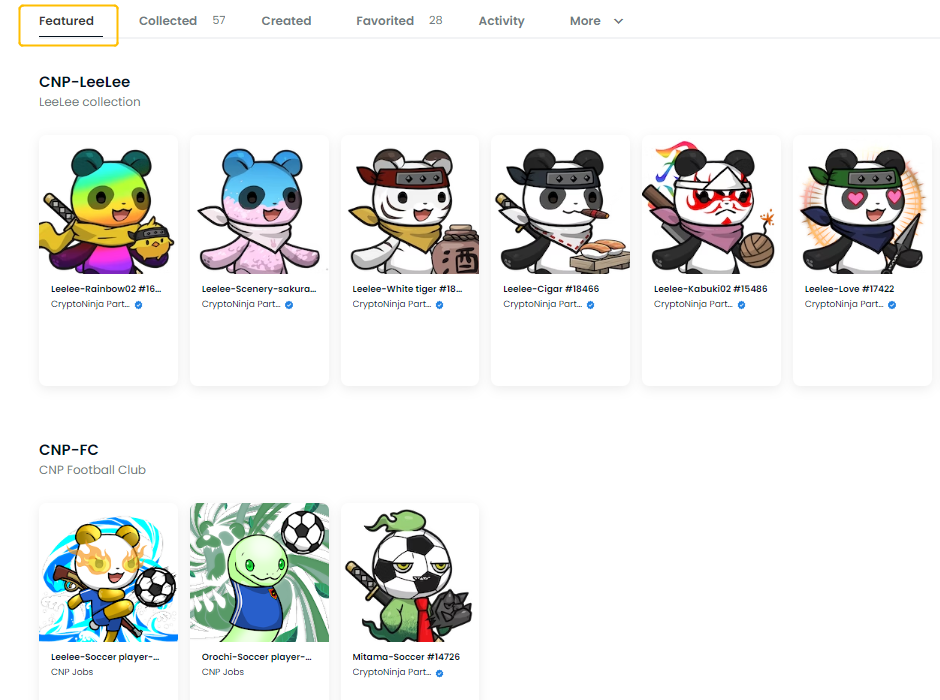Viewport: 940px width, 700px height.
Task: Click verified badge under Leelee-Love #17422
Action: (x=892, y=305)
